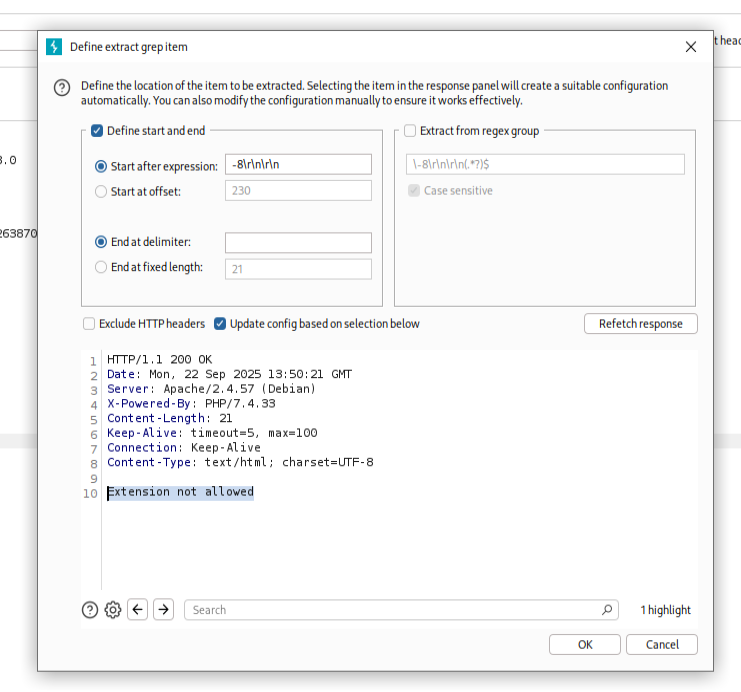741x692 pixels.
Task: Open help icon next to search bar
Action: [x=90, y=609]
